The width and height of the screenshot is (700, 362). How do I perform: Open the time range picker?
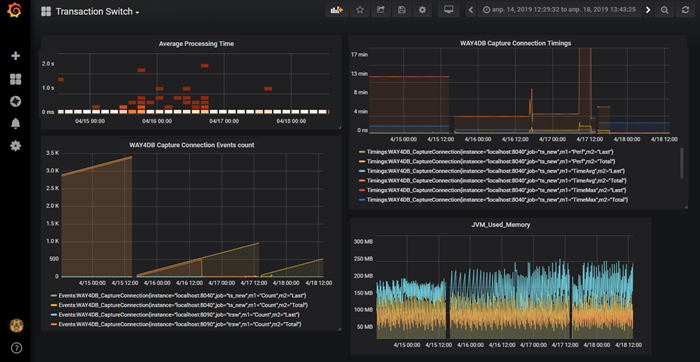coord(559,10)
